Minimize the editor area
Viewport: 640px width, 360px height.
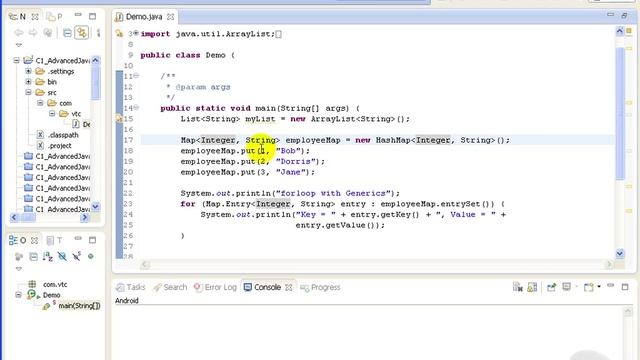610,15
